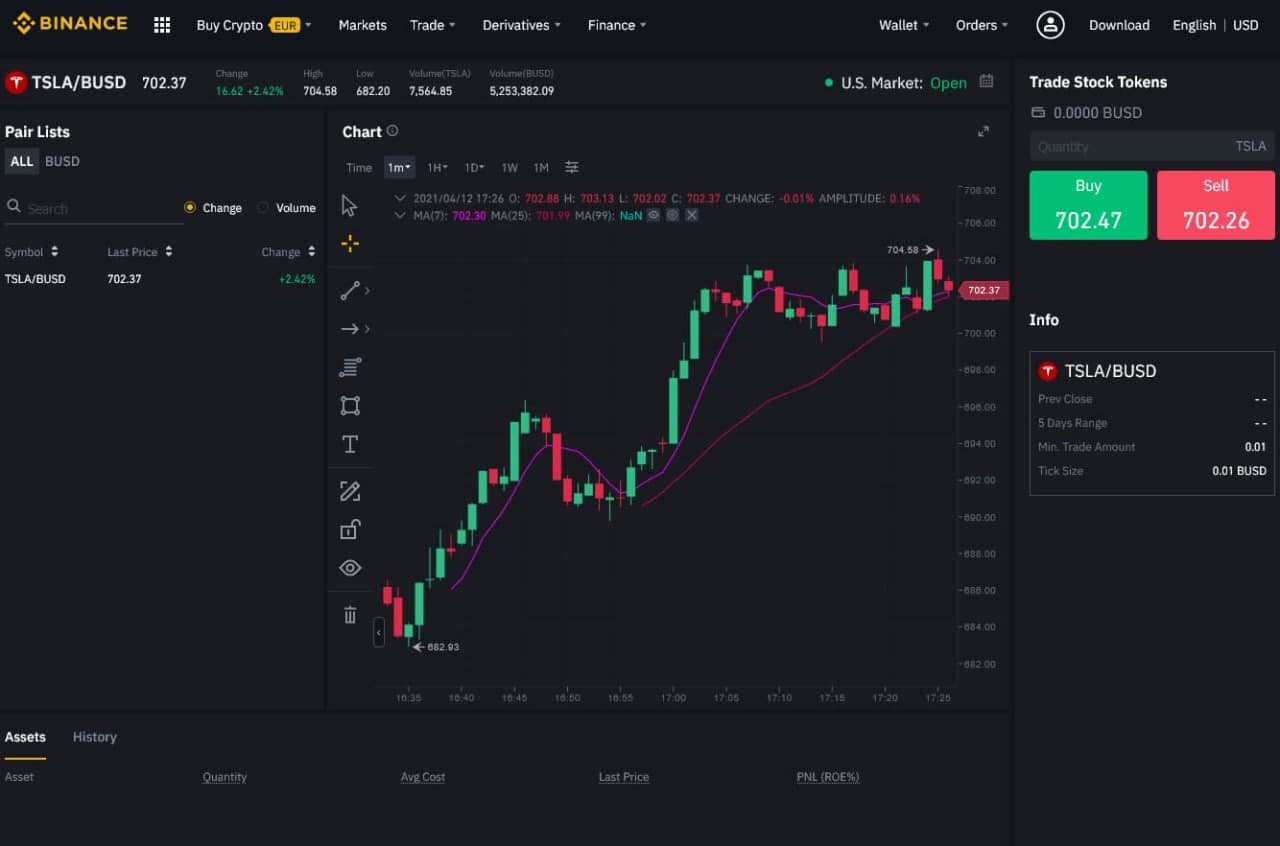Open chart display settings sliders icon
1280x846 pixels.
tap(571, 167)
